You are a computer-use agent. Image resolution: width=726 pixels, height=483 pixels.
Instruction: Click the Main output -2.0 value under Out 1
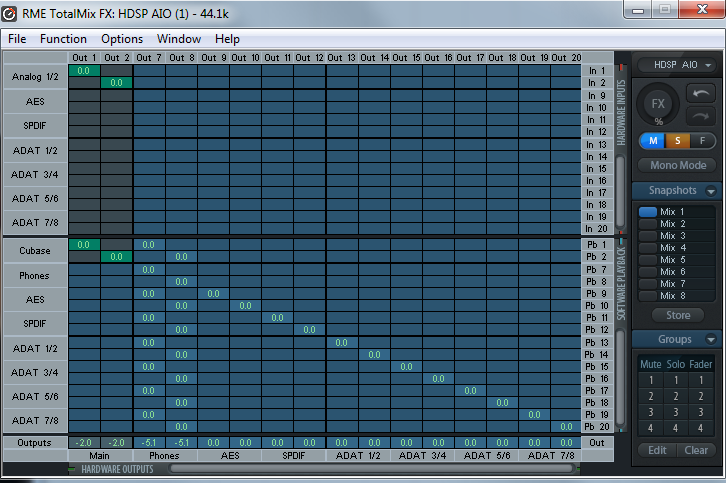84,443
